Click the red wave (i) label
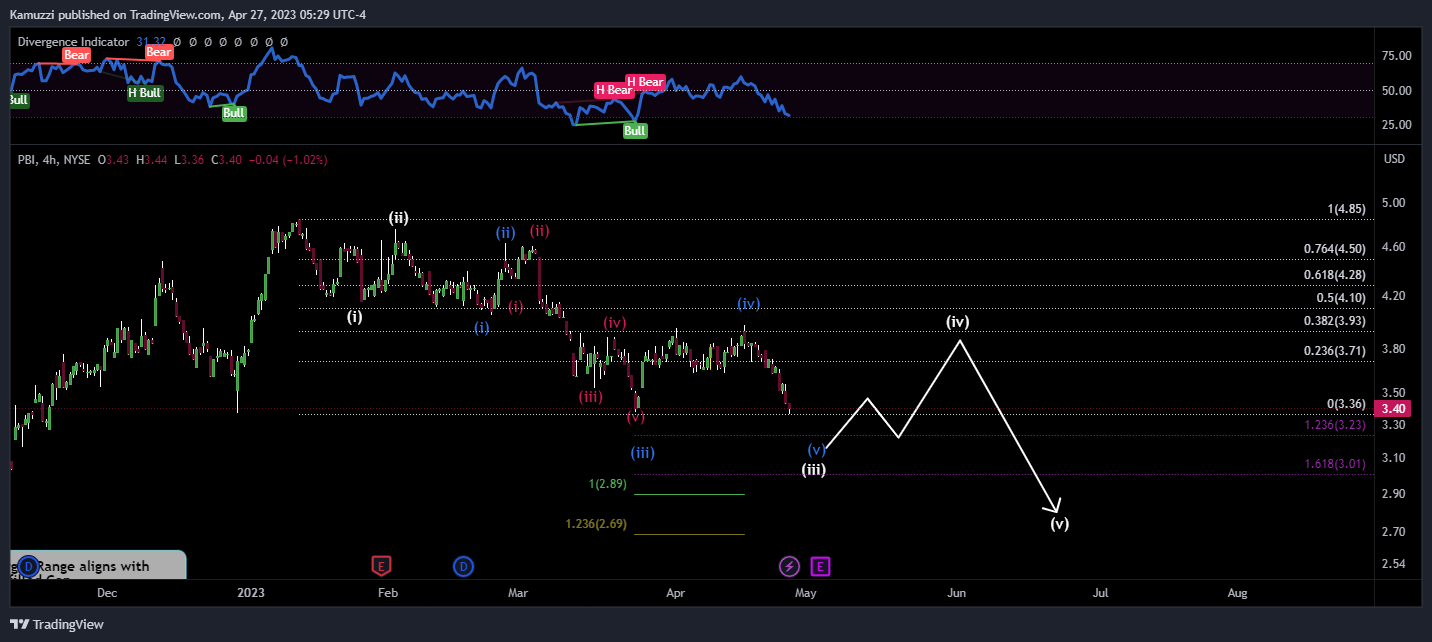1432x642 pixels. coord(515,307)
